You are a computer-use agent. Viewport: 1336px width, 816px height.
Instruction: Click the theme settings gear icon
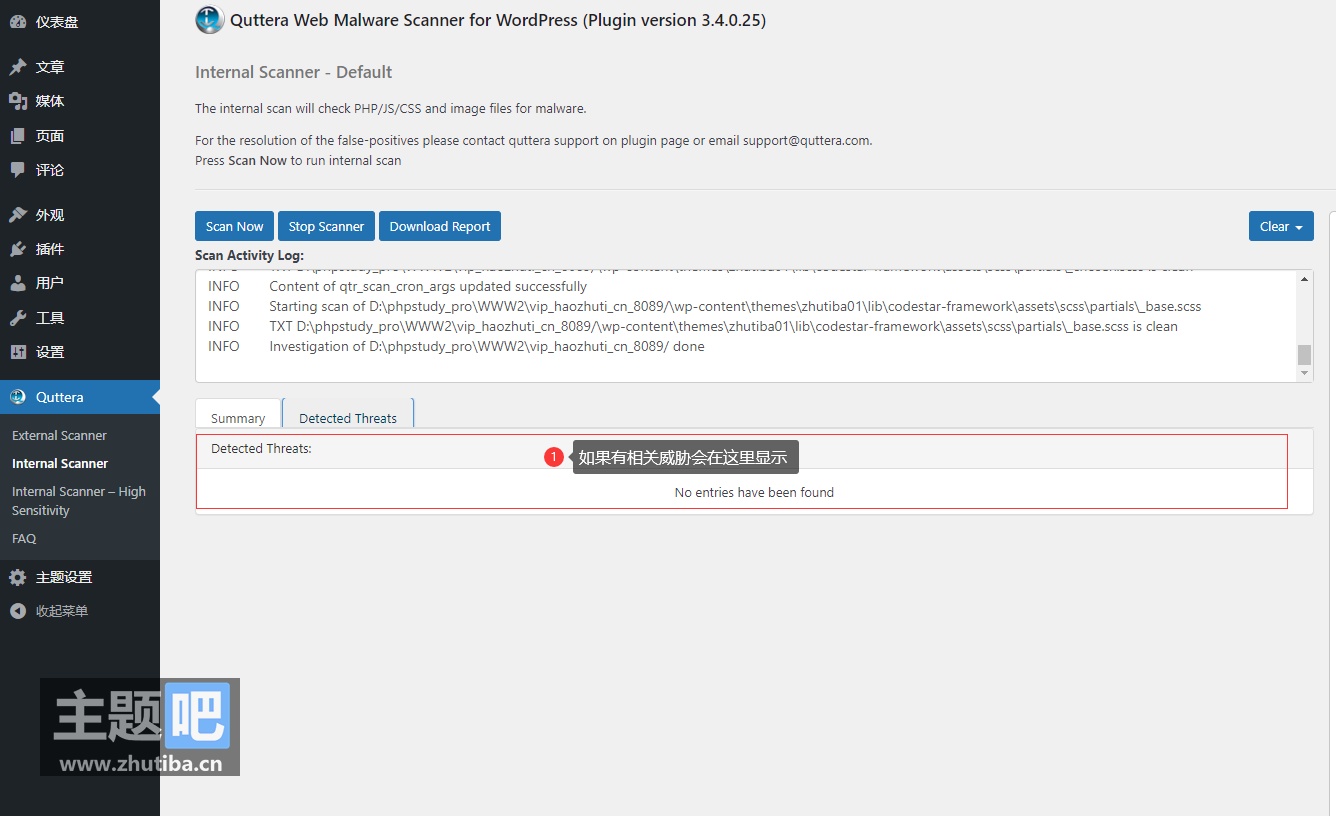point(18,577)
